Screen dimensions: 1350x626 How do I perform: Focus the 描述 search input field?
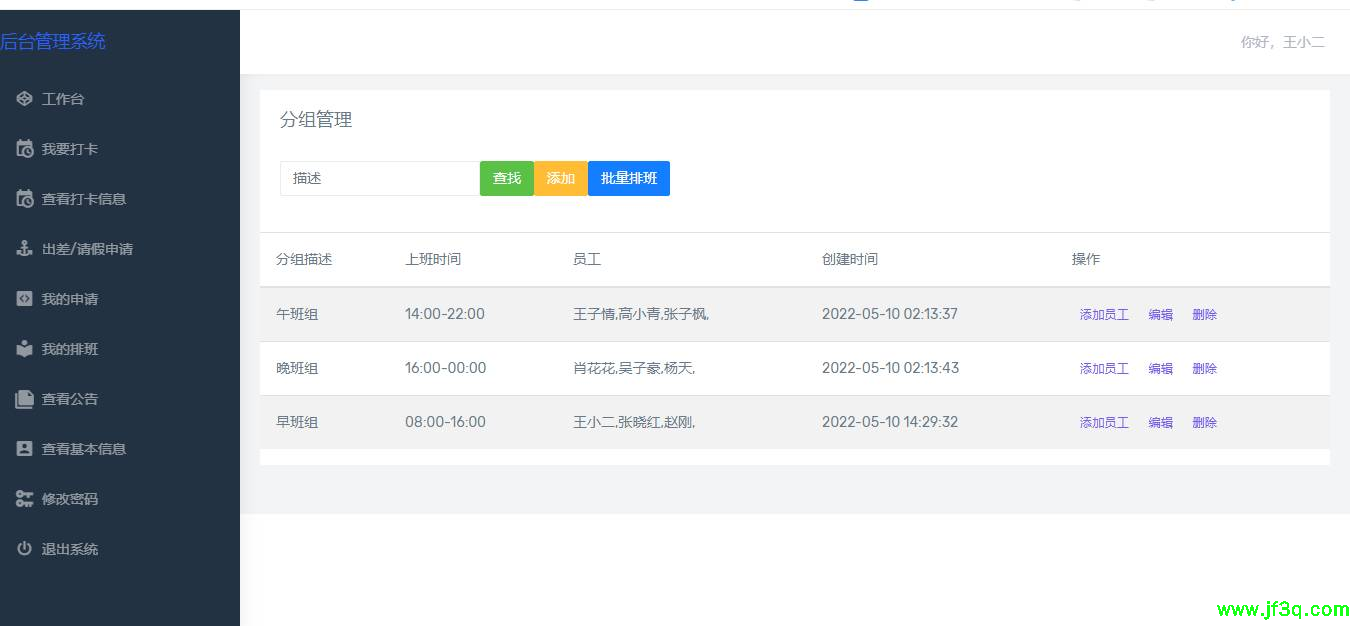click(379, 178)
